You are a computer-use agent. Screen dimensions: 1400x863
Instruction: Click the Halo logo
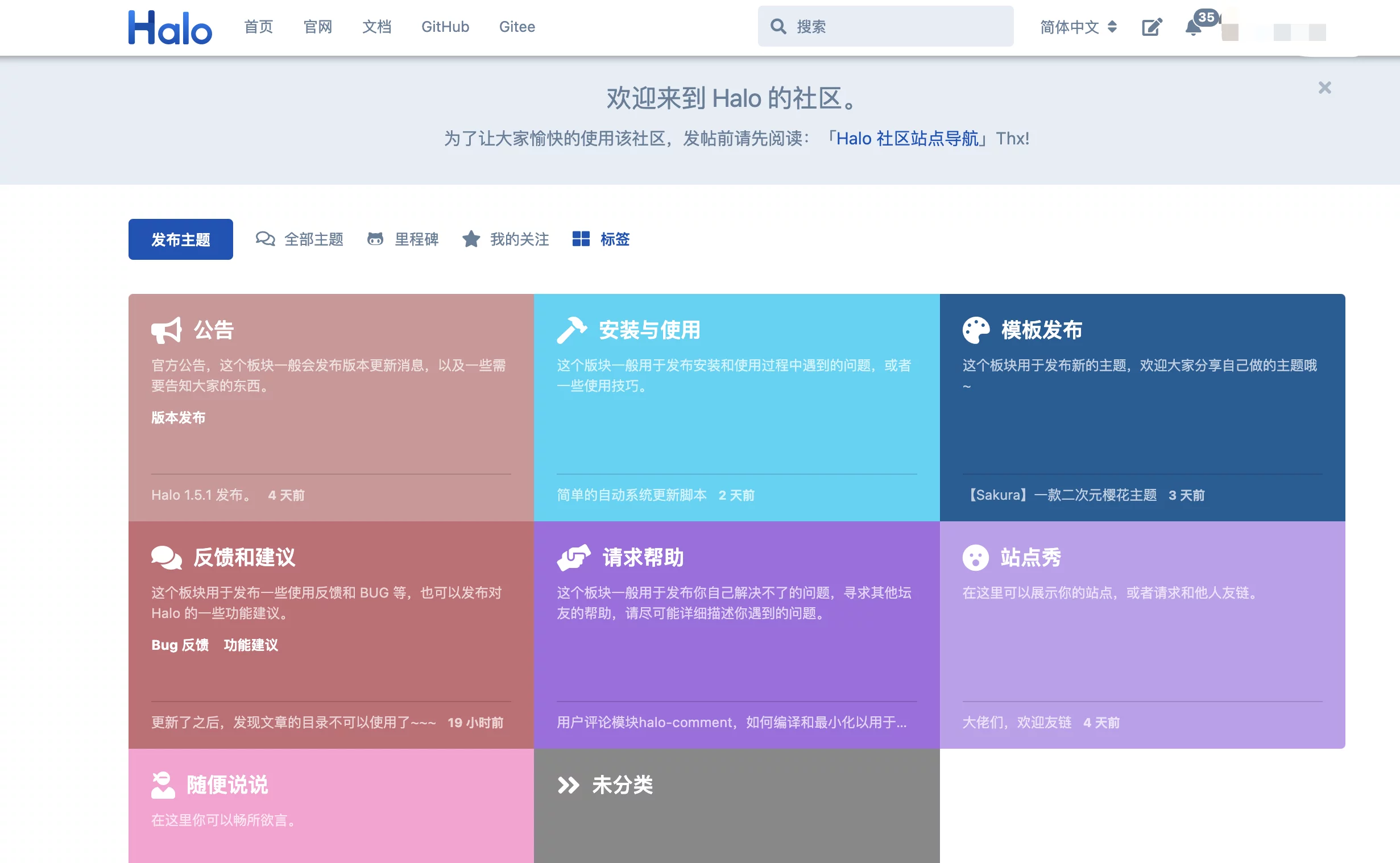(x=170, y=27)
